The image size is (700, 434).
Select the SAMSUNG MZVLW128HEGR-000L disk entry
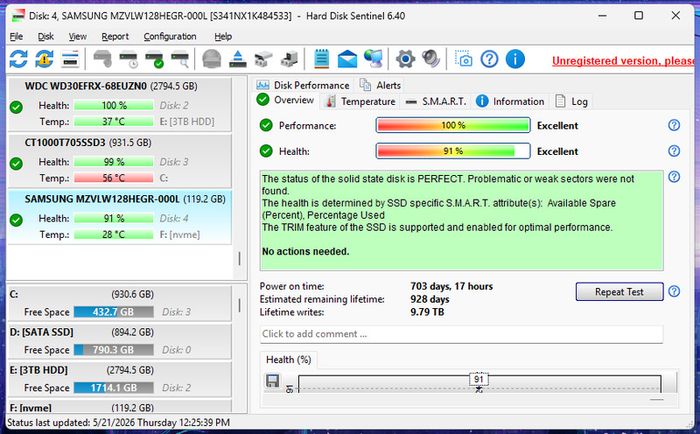tap(120, 217)
